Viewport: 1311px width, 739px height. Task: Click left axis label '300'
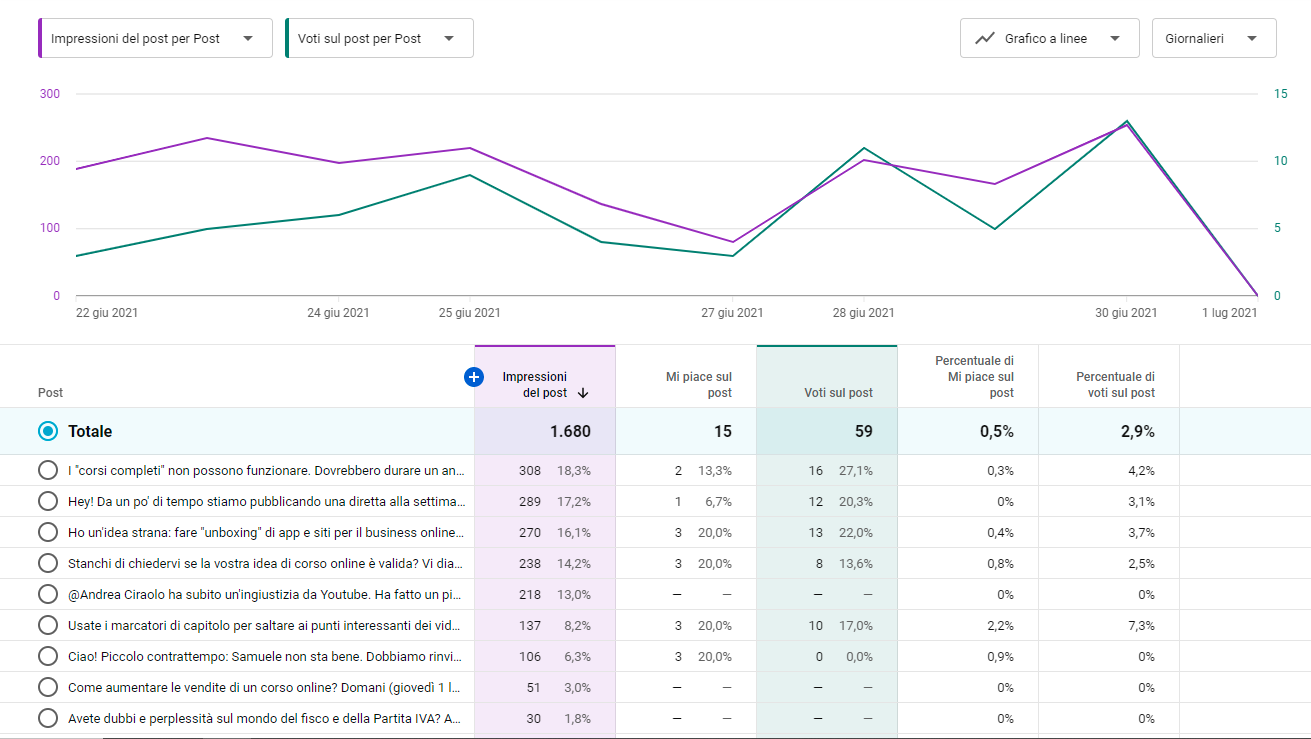(50, 94)
